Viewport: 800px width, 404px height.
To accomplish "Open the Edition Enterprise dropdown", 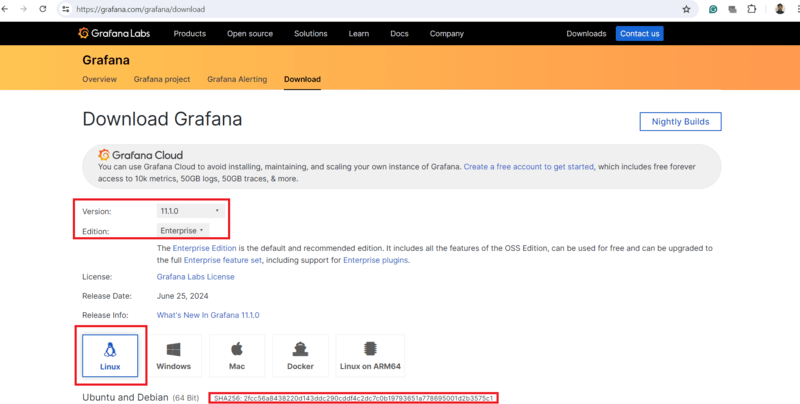I will pos(183,231).
